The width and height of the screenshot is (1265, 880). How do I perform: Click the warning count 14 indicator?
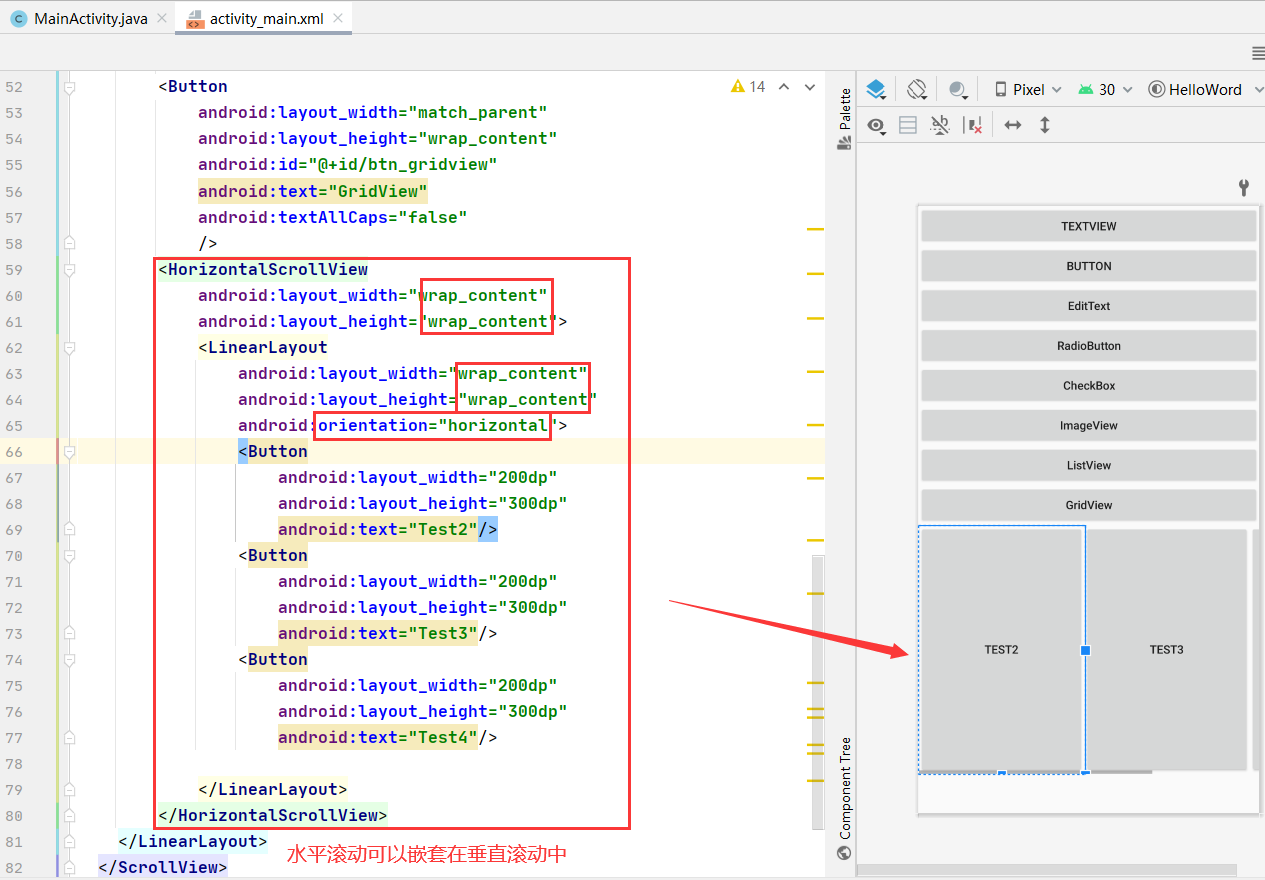pos(748,87)
